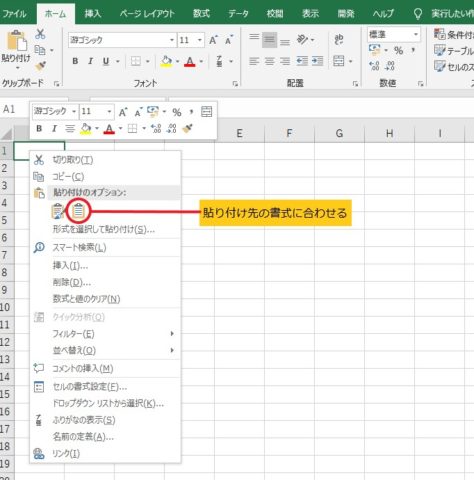Toggle Underline in the ribbon font group
This screenshot has width=474, height=480.
(106, 61)
